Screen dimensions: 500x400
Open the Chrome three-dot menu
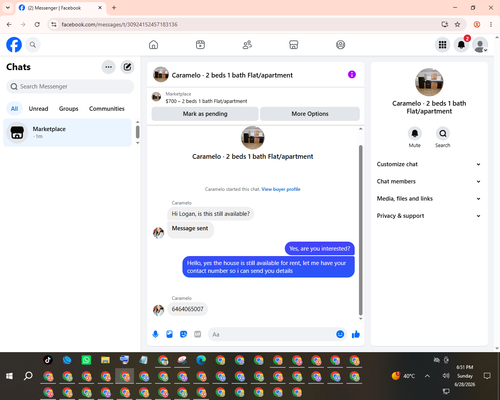click(x=491, y=24)
